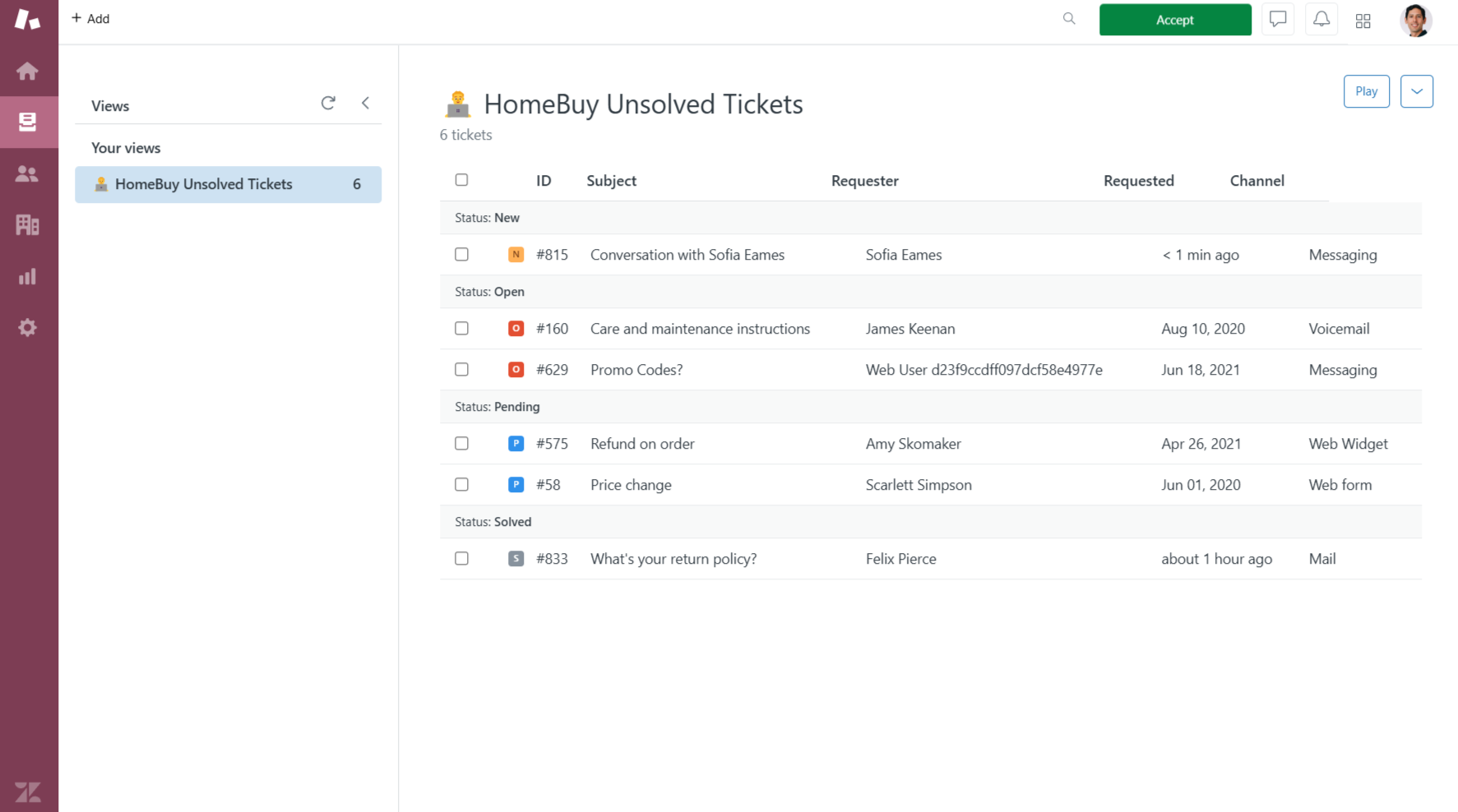The width and height of the screenshot is (1458, 812).
Task: Click ticket ID #815
Action: pyautogui.click(x=552, y=255)
